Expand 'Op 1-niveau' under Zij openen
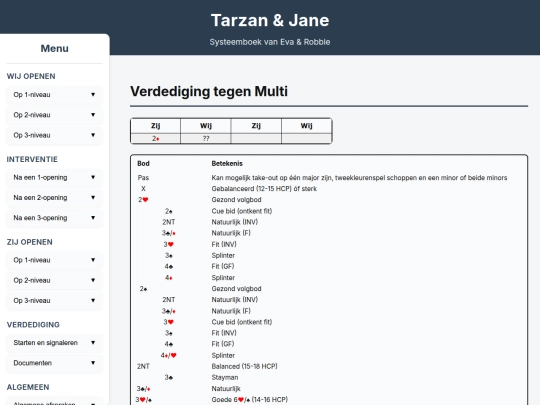 click(x=54, y=260)
